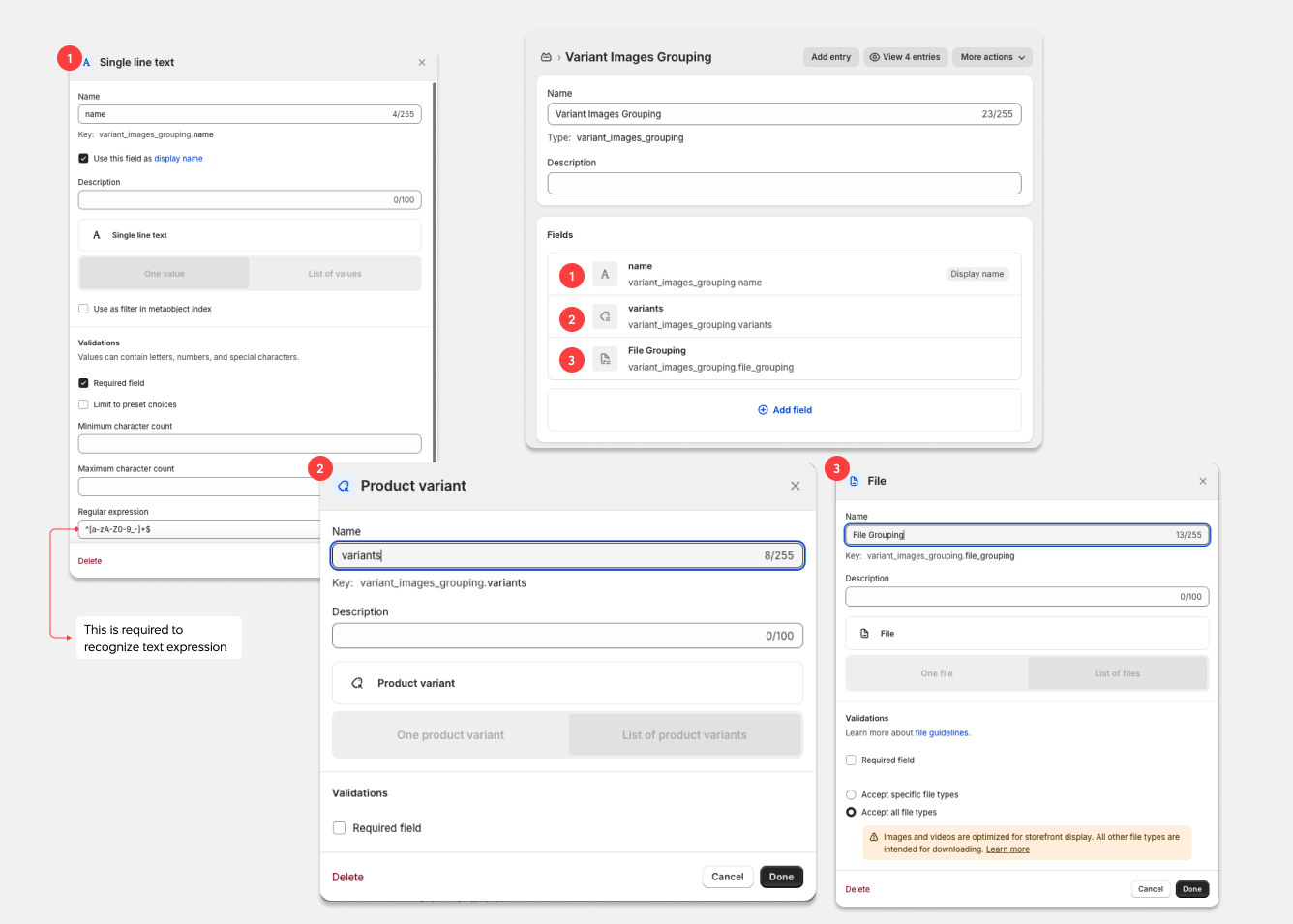
Task: Click the metaobject icon beside Variant Images Grouping
Action: (546, 58)
